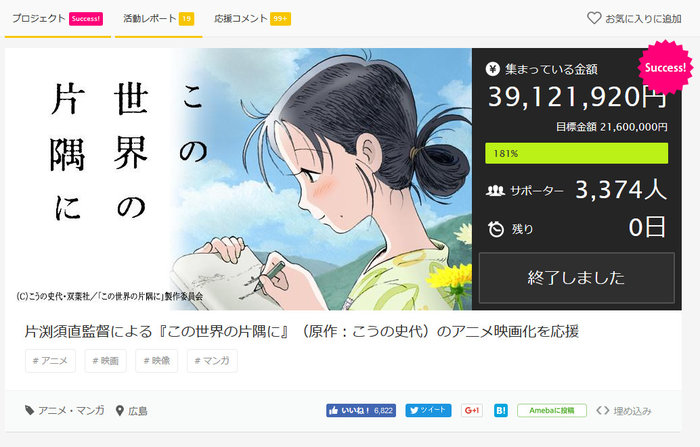Open the 応援コメント tab
Viewport: 700px width, 447px height.
point(252,19)
